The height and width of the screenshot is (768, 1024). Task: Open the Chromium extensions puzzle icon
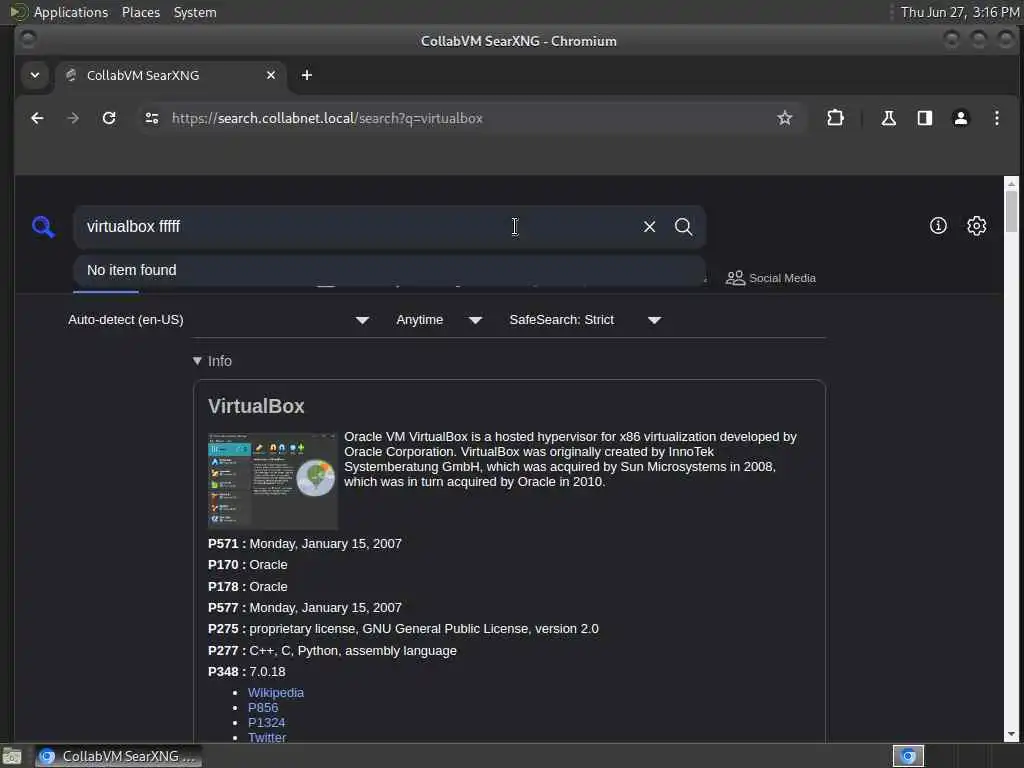coord(835,118)
